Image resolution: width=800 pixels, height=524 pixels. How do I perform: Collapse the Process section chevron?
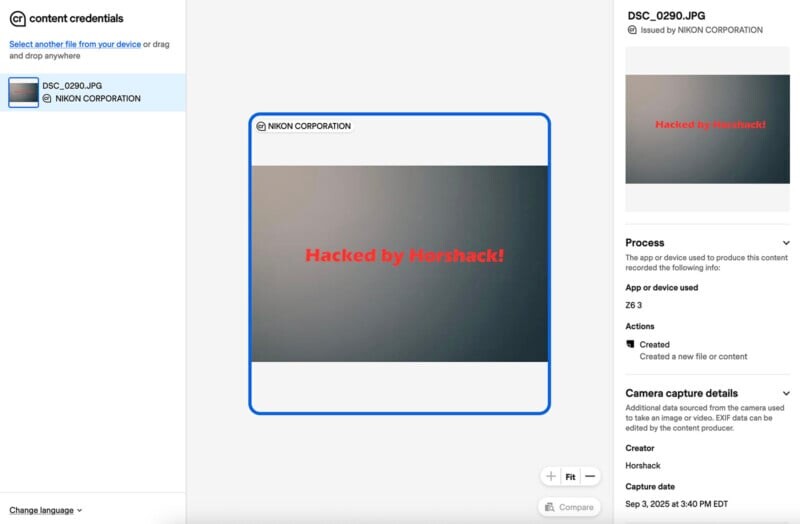pos(786,243)
